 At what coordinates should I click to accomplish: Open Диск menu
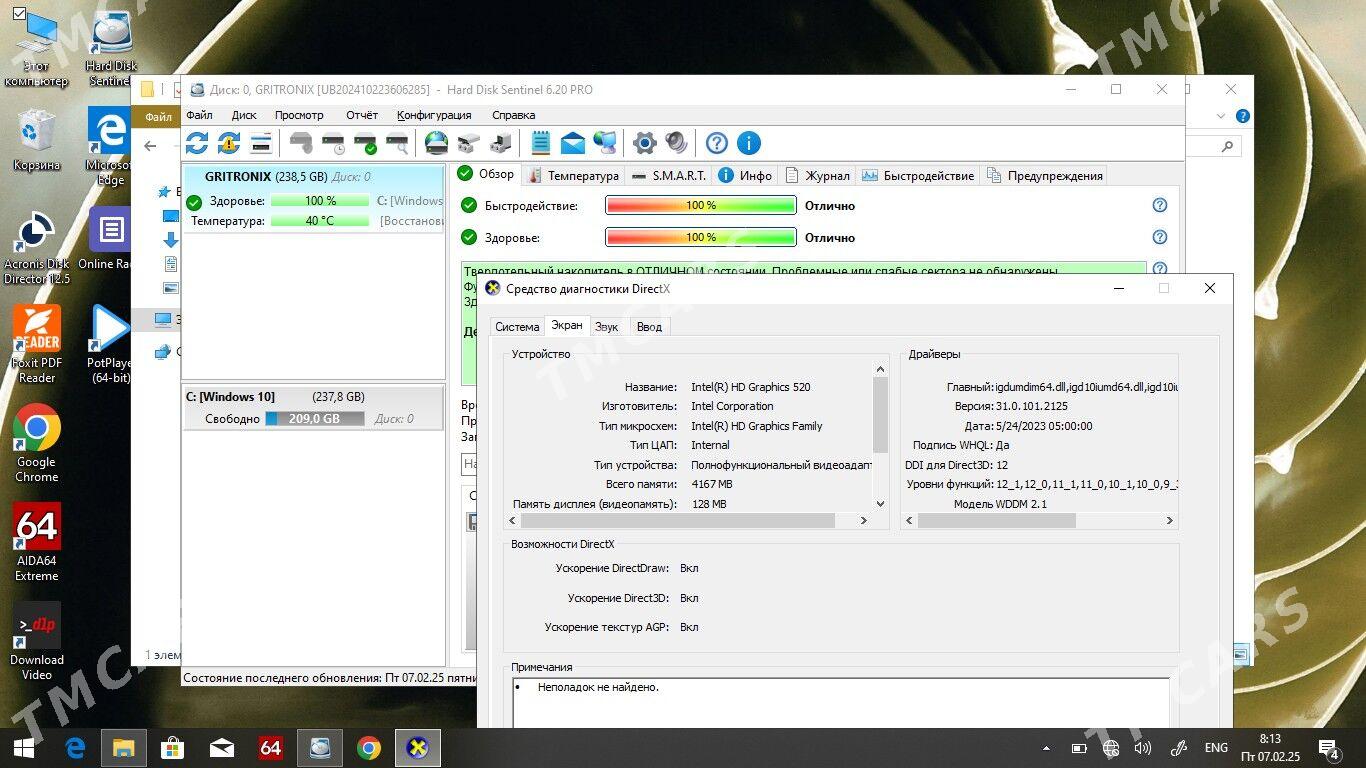(244, 115)
